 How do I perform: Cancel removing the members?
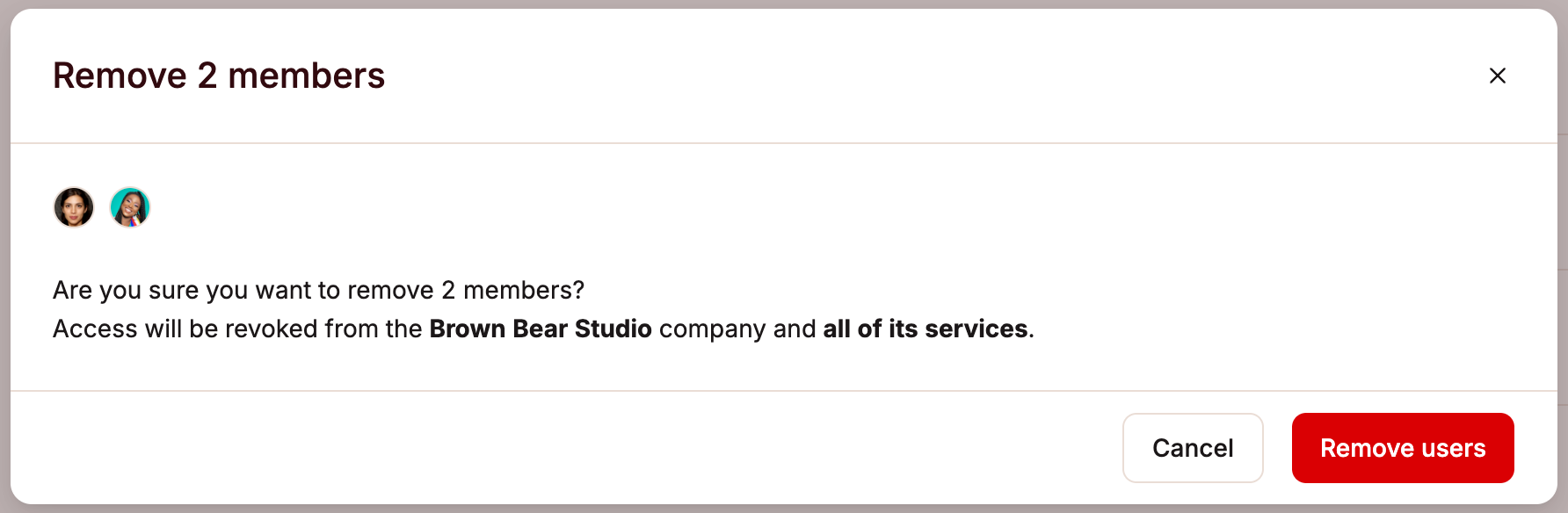click(1193, 448)
